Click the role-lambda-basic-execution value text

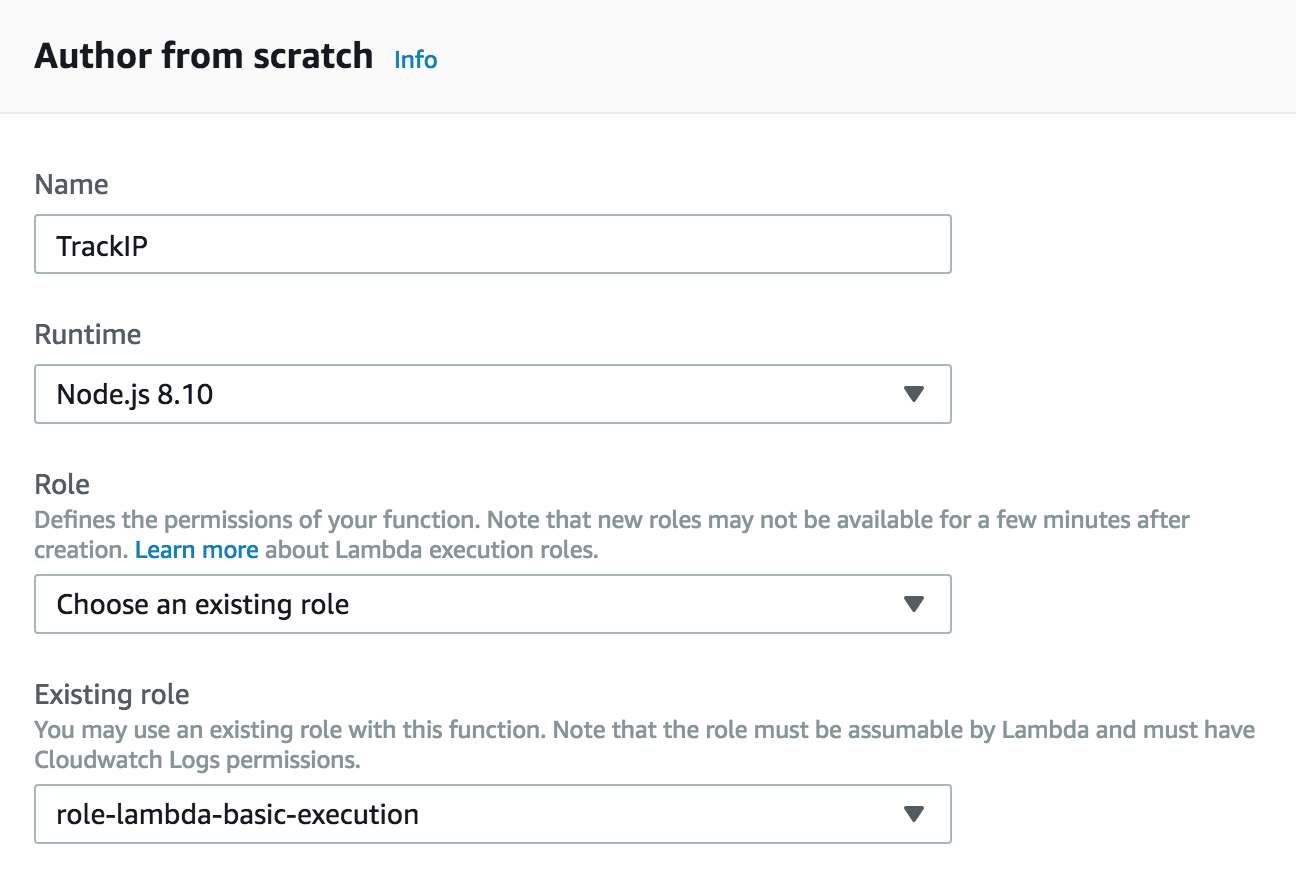tap(238, 815)
